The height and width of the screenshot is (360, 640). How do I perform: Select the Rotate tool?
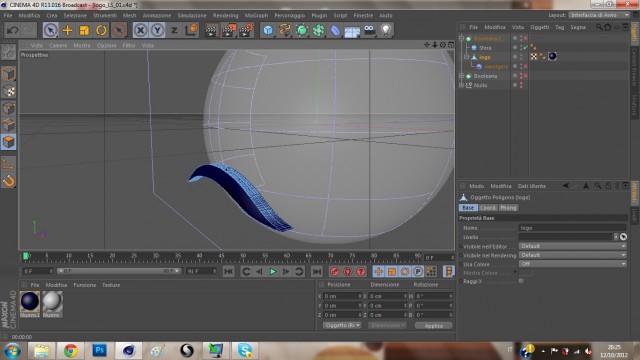click(x=101, y=30)
